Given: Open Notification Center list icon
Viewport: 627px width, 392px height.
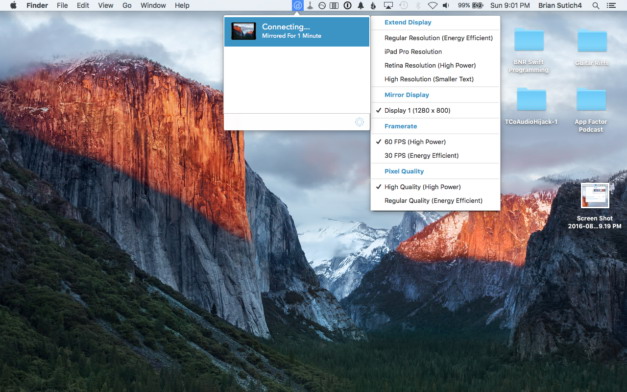Looking at the screenshot, I should click(x=611, y=6).
